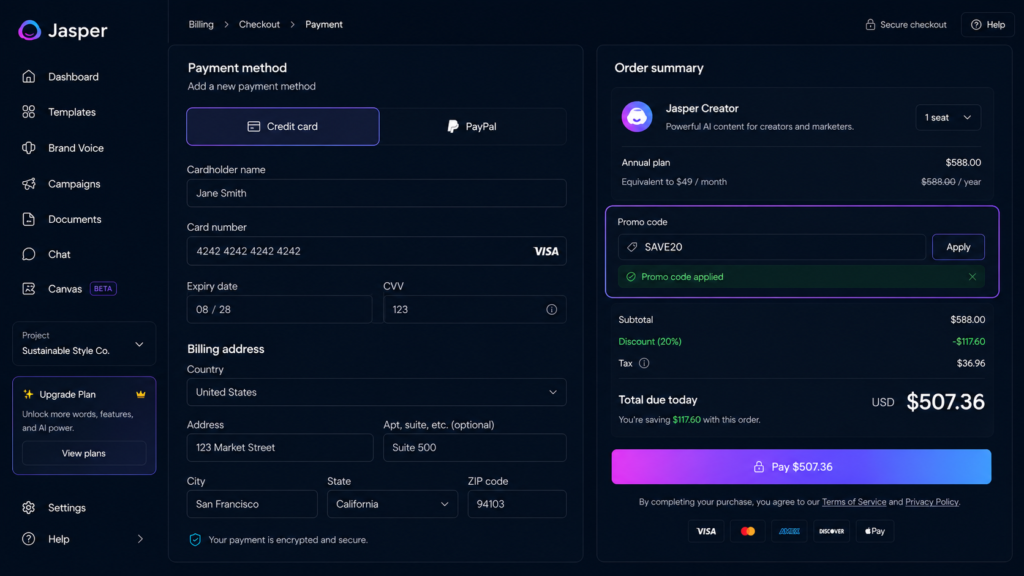Open the State California dropdown
Screen dimensions: 1024x576
tap(392, 504)
